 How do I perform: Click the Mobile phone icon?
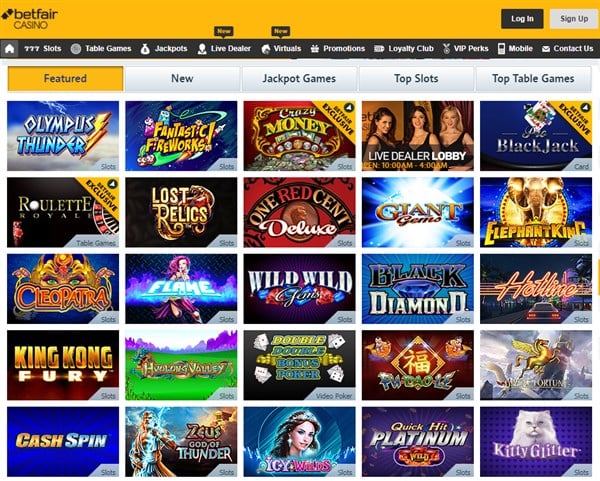pyautogui.click(x=501, y=49)
